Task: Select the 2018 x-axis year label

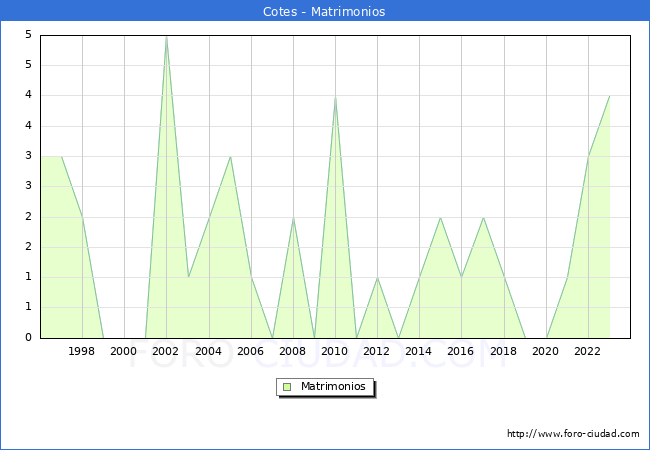Action: click(x=503, y=351)
